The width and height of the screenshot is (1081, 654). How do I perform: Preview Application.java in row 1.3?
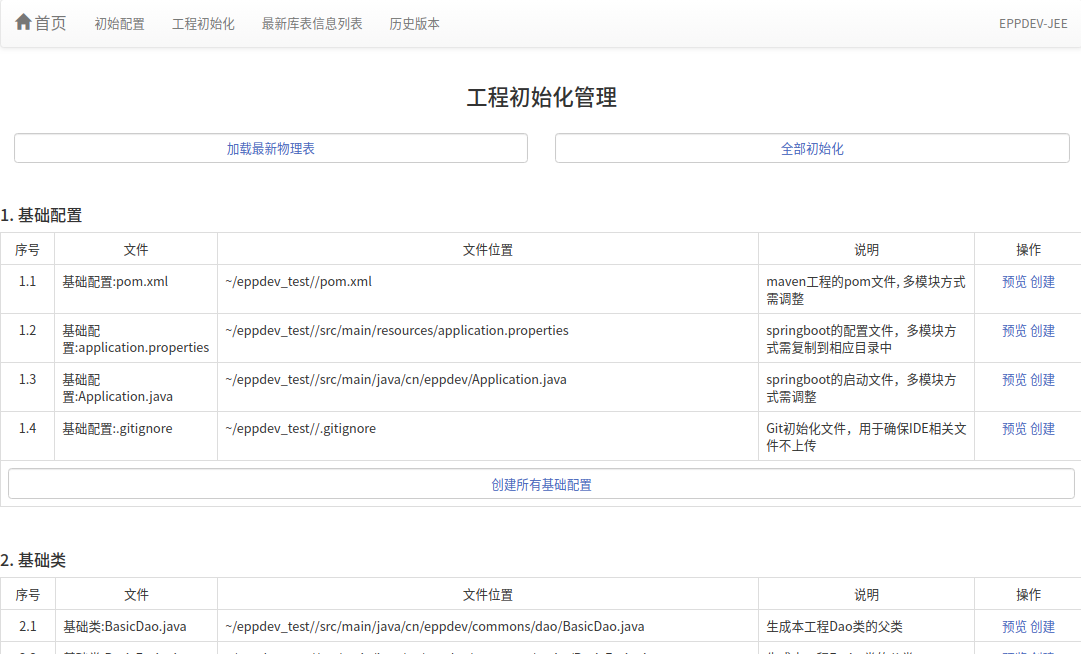tap(1014, 380)
